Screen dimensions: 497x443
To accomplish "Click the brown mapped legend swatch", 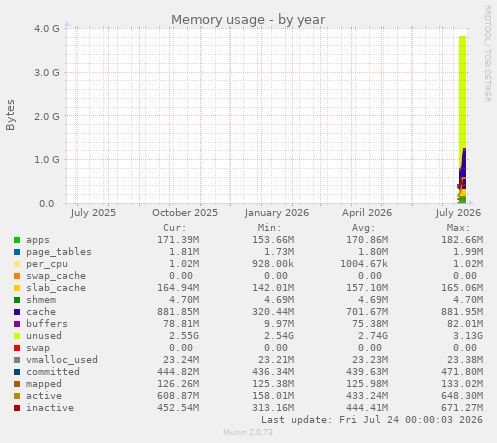I will tap(17, 384).
